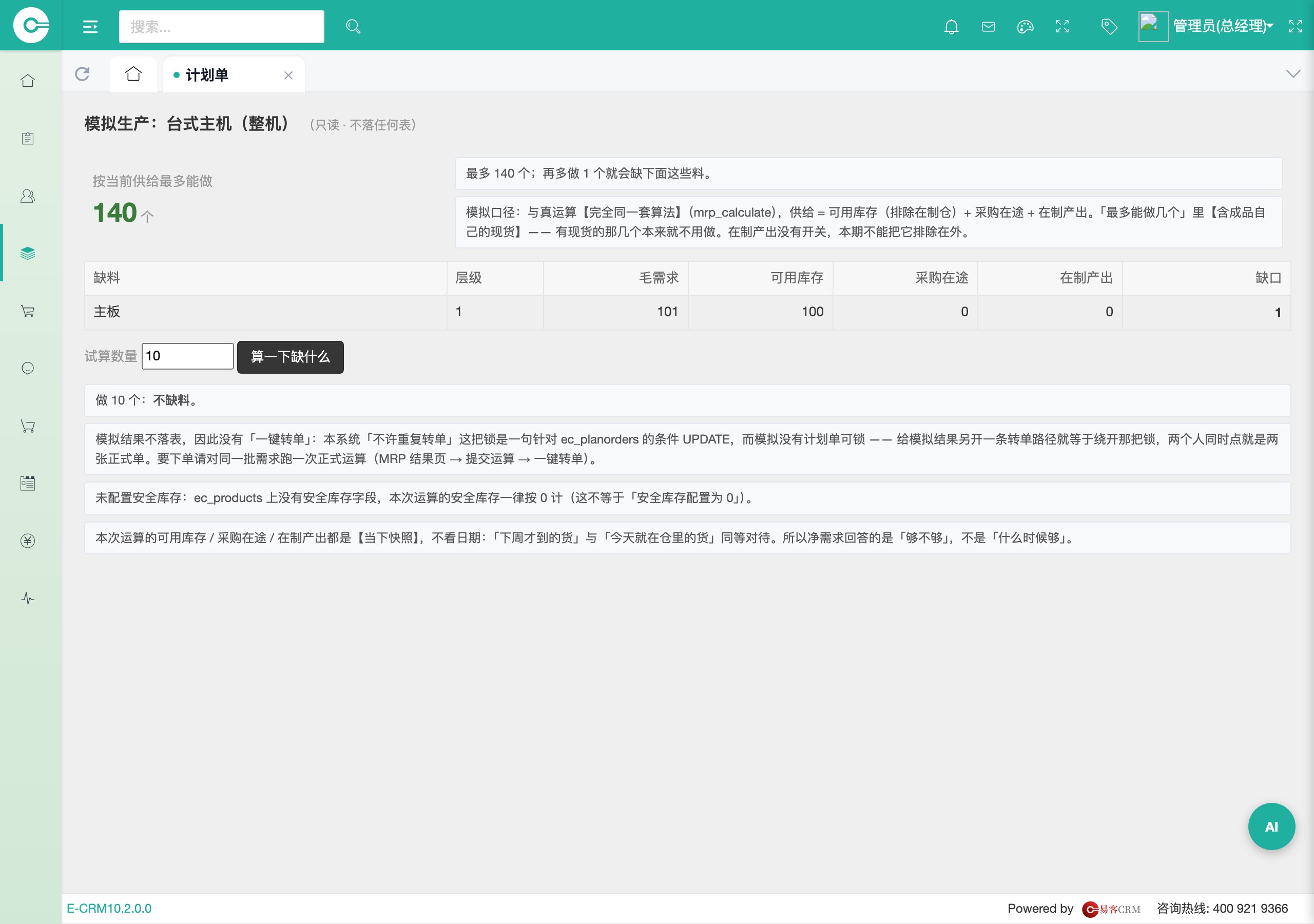Open sidebar home icon
The image size is (1314, 924).
[x=28, y=81]
